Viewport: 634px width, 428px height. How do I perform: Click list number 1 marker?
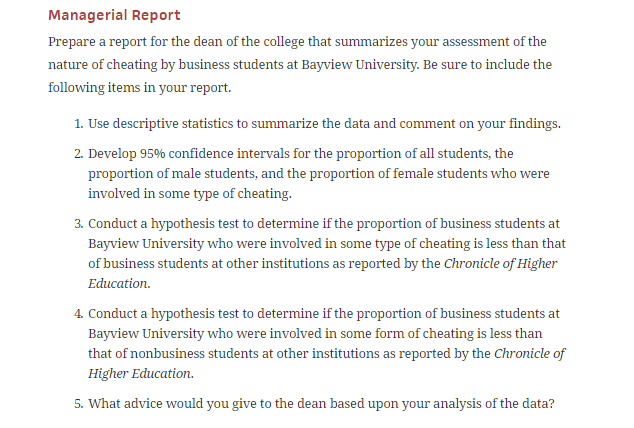(77, 124)
